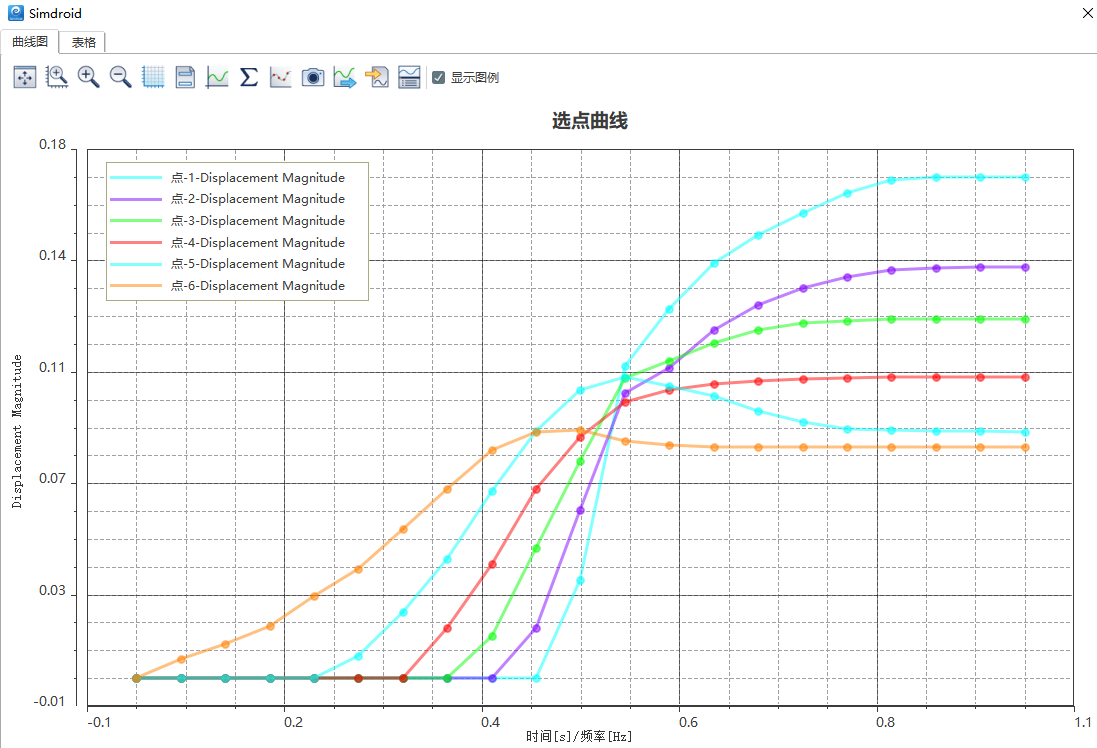
Task: Click the y-axis value 0.11
Action: point(52,367)
